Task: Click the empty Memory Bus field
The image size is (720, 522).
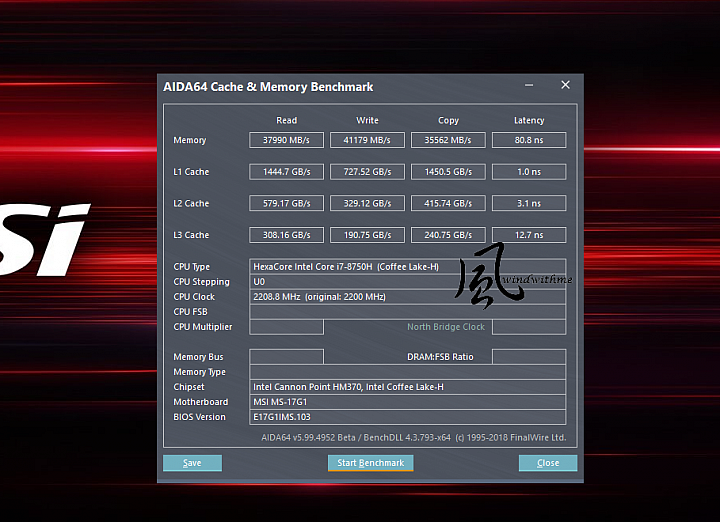Action: pyautogui.click(x=287, y=357)
